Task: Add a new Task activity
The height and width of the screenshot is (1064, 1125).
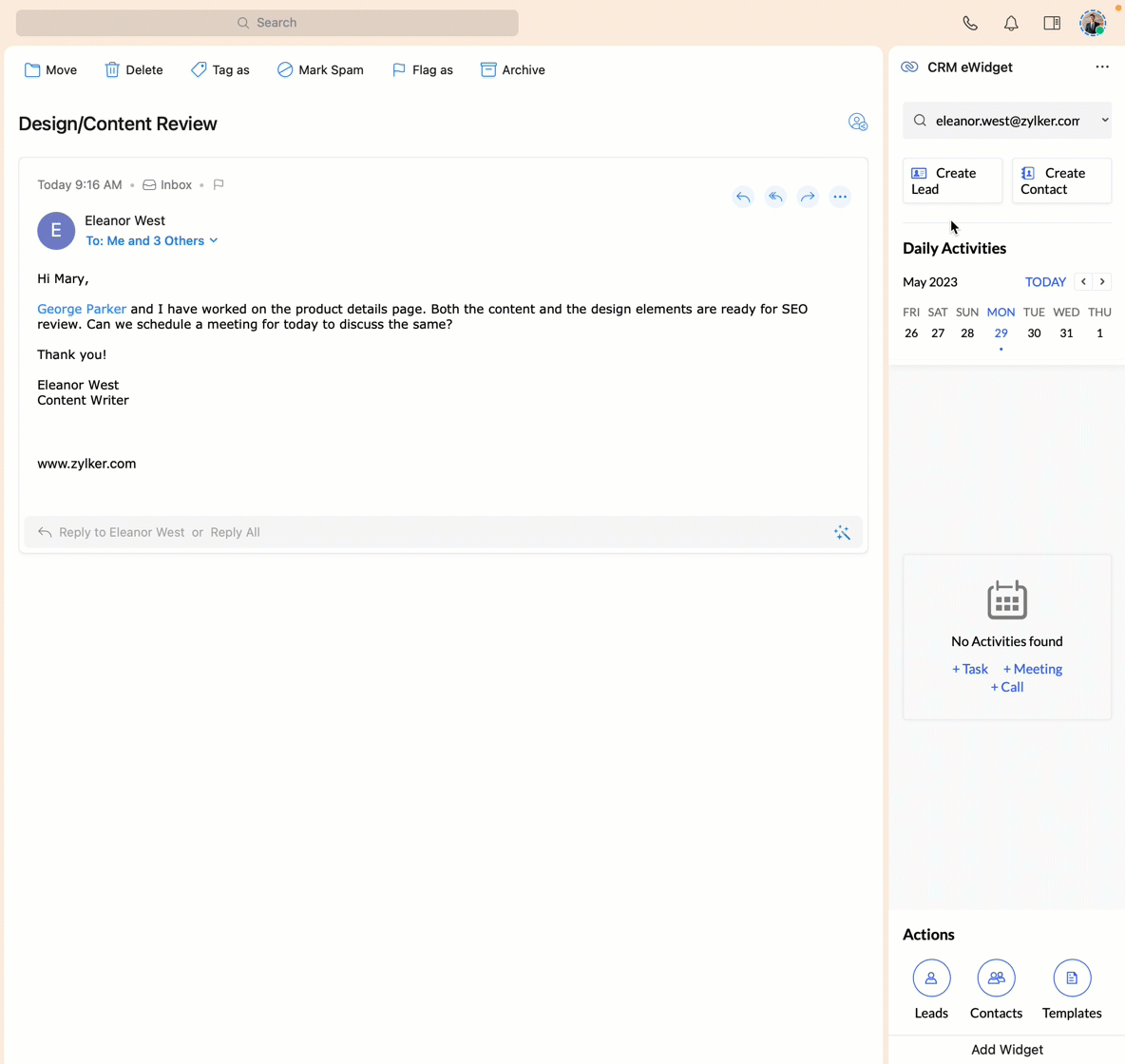Action: point(970,669)
